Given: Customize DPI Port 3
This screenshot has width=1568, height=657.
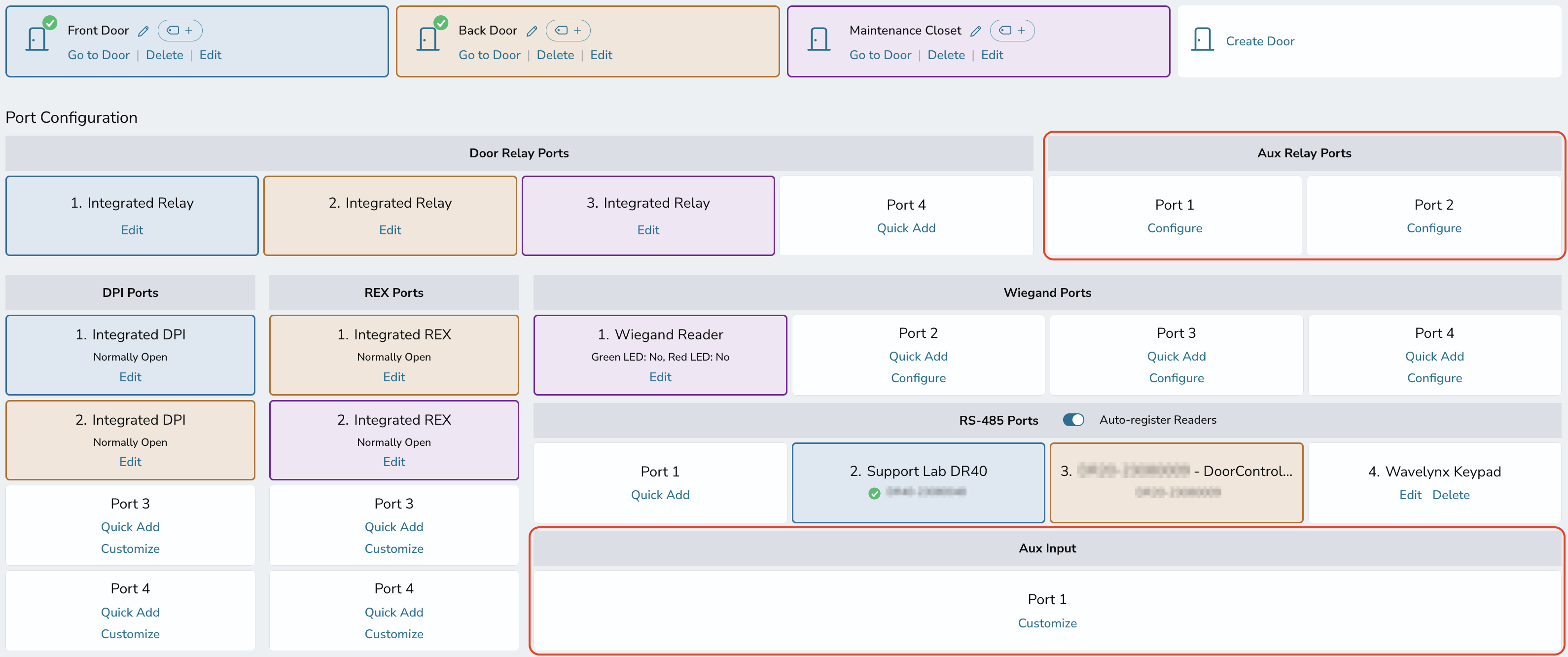Looking at the screenshot, I should click(x=130, y=548).
